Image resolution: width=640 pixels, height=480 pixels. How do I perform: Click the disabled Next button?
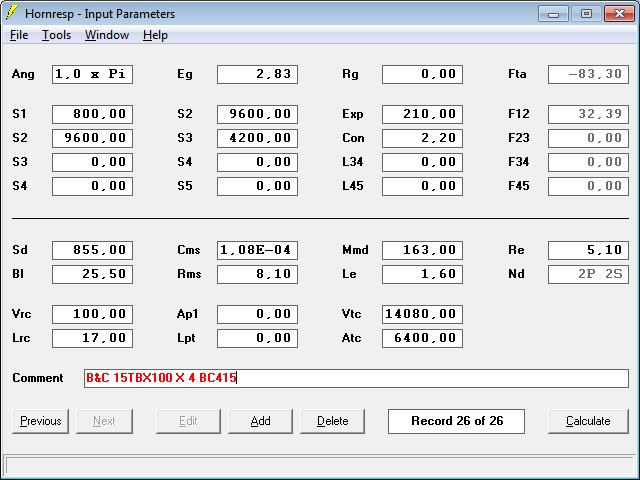pyautogui.click(x=104, y=421)
